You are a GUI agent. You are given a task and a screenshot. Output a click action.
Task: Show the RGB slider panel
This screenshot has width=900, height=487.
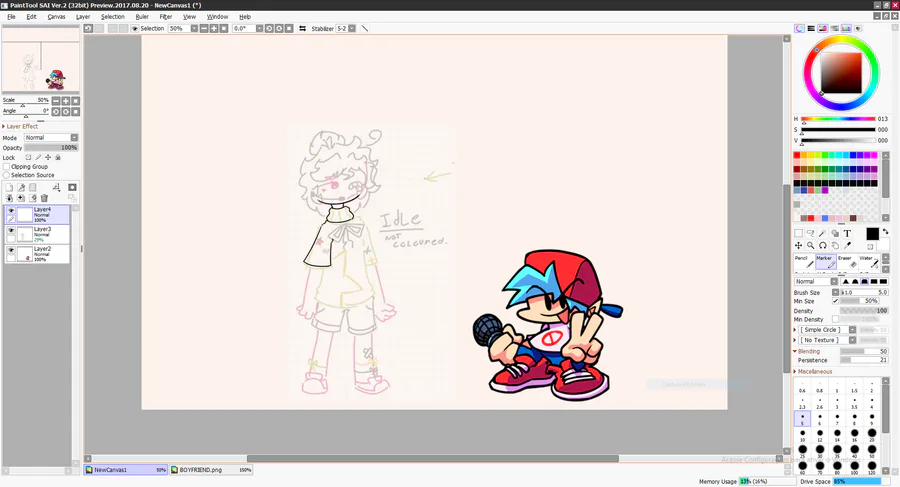pos(811,28)
